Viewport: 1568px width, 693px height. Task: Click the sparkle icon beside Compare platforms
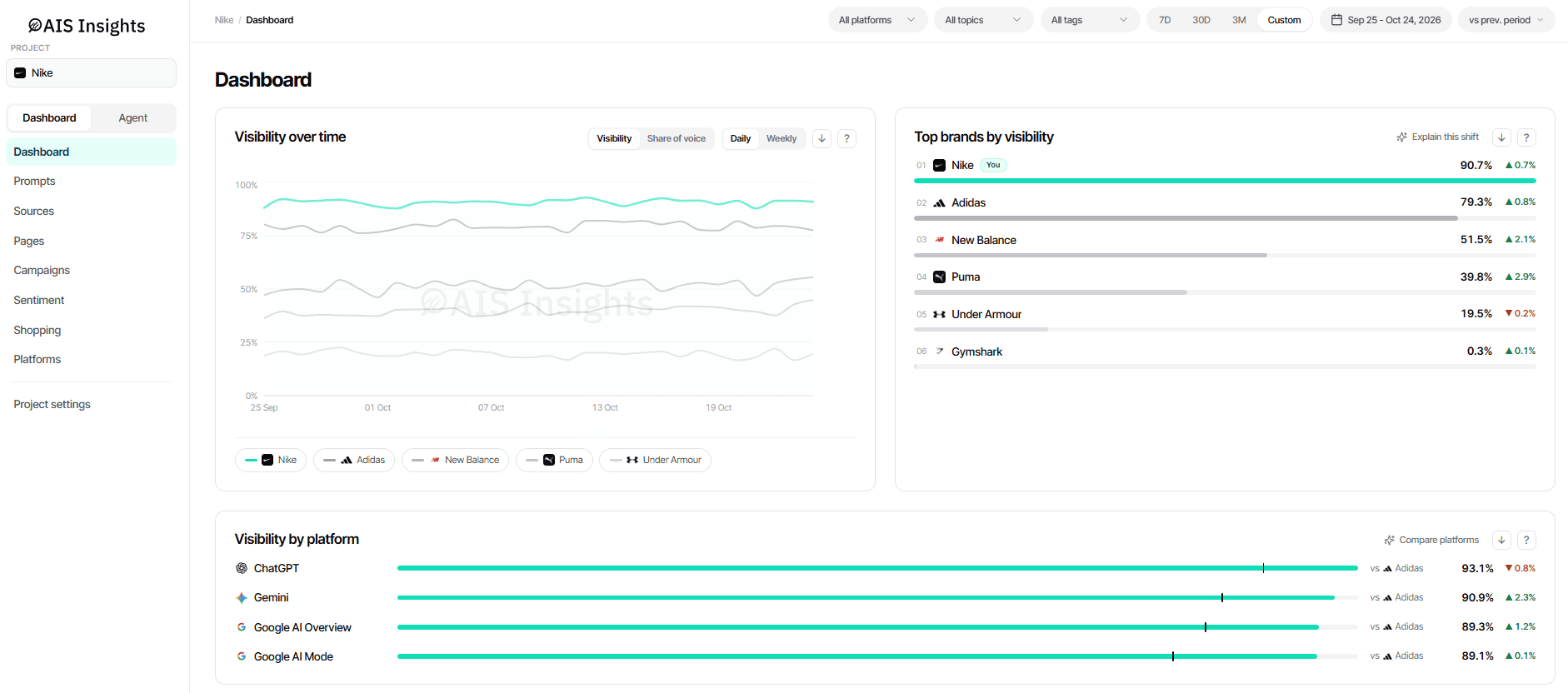1390,540
